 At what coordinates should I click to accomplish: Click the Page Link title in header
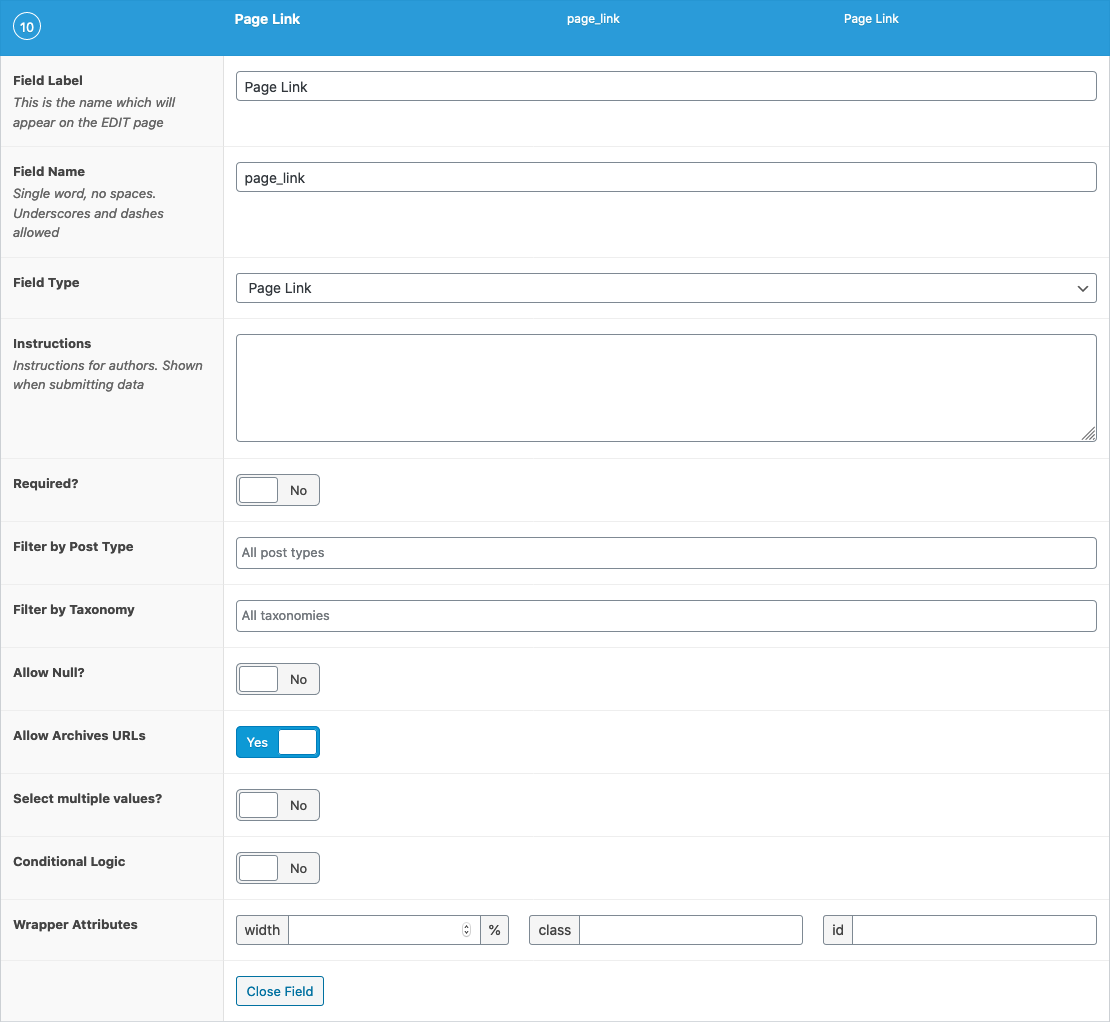coord(267,19)
